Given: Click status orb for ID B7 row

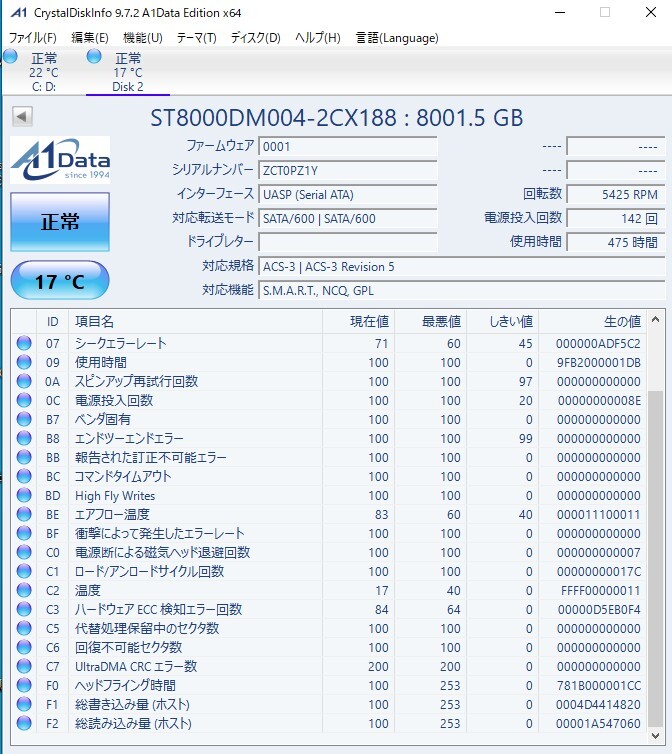Looking at the screenshot, I should pos(24,419).
